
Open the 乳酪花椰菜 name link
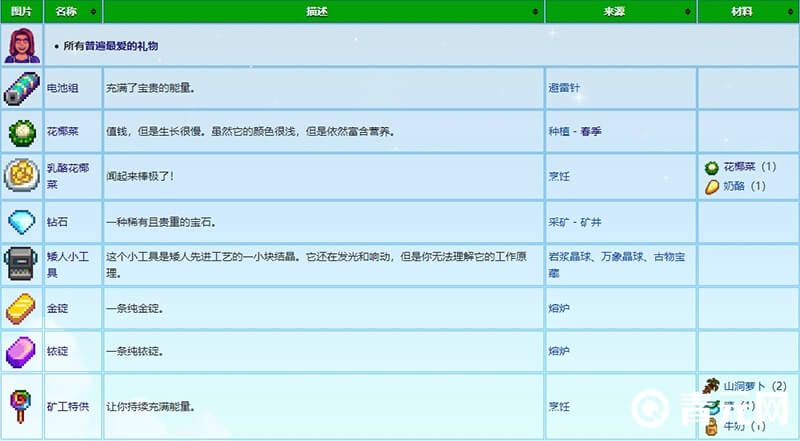[x=68, y=176]
